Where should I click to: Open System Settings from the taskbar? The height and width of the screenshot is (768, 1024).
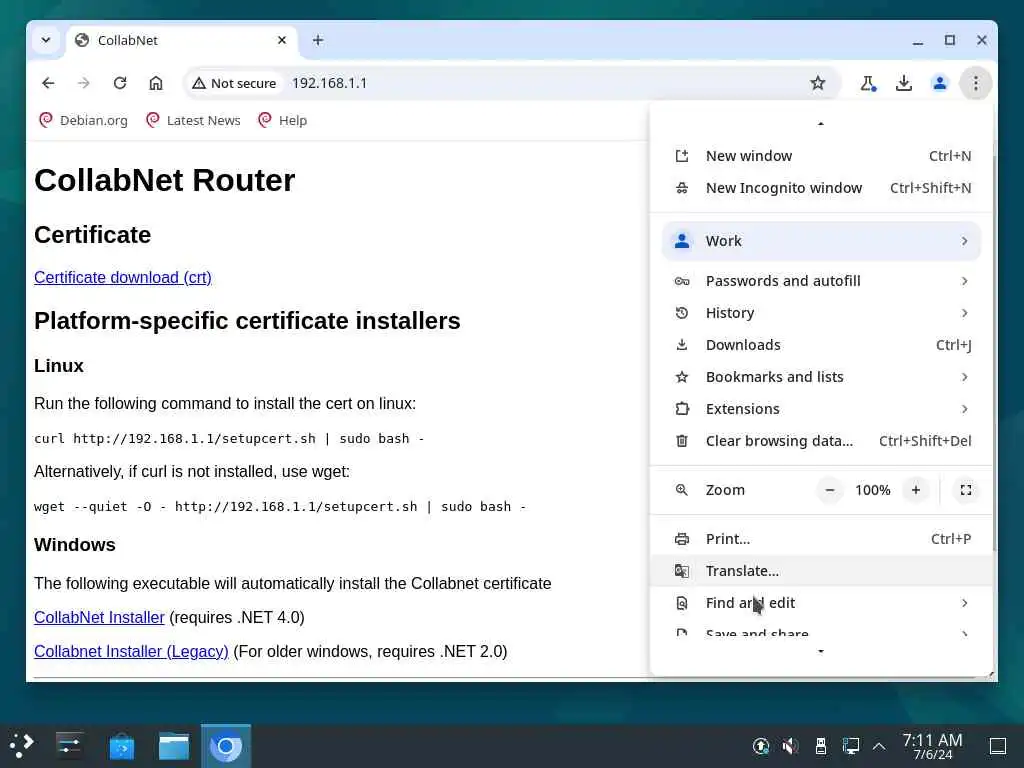click(x=69, y=745)
